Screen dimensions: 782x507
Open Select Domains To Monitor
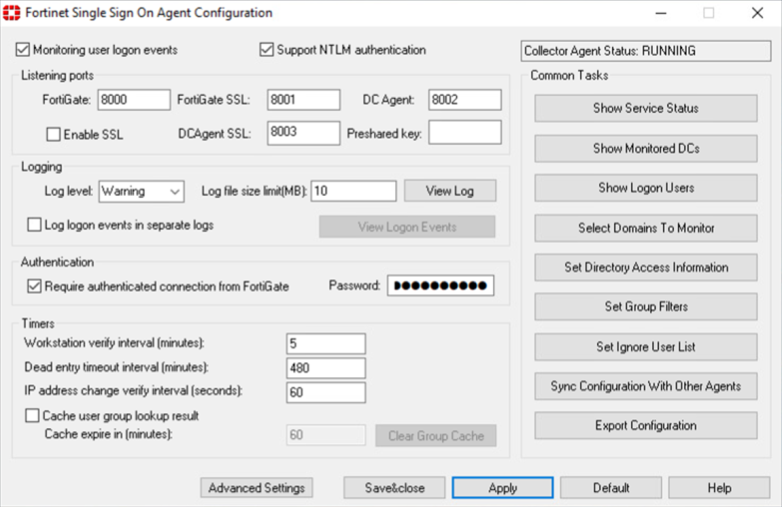click(x=646, y=228)
